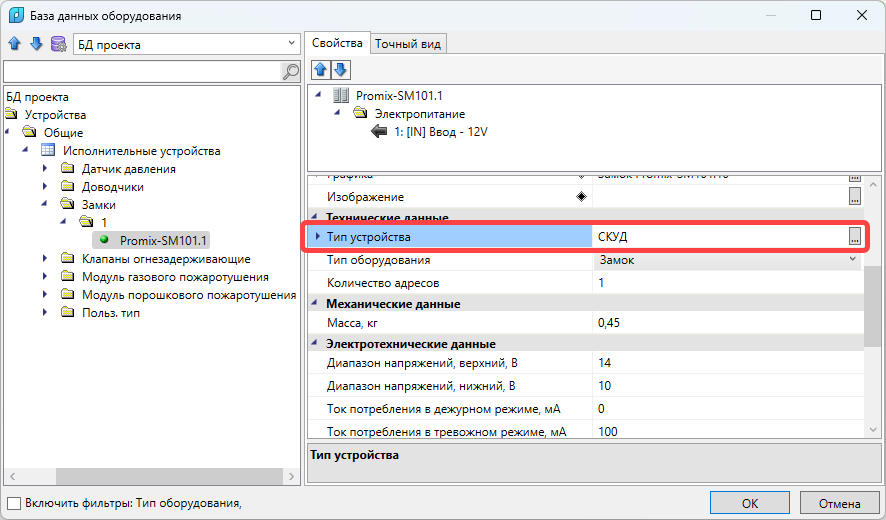Select 1: [IN] Ввод - 12V entry
The image size is (886, 520).
point(441,132)
